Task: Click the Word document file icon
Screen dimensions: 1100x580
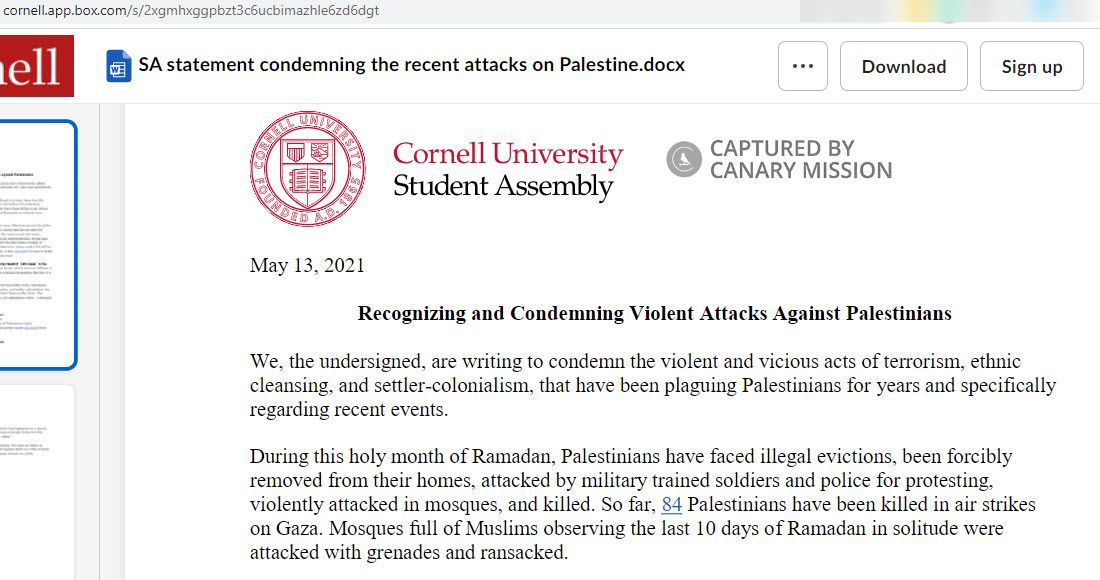Action: [x=119, y=66]
